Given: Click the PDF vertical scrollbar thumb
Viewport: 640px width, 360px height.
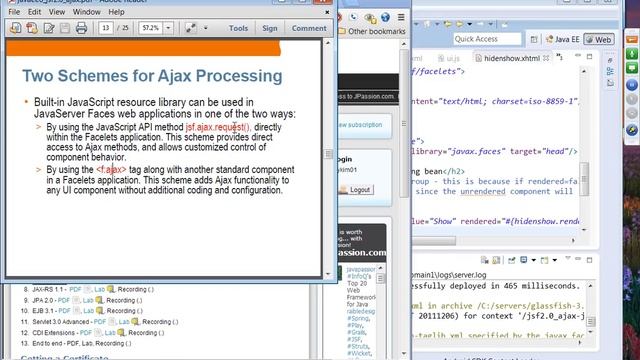Looking at the screenshot, I should point(328,153).
